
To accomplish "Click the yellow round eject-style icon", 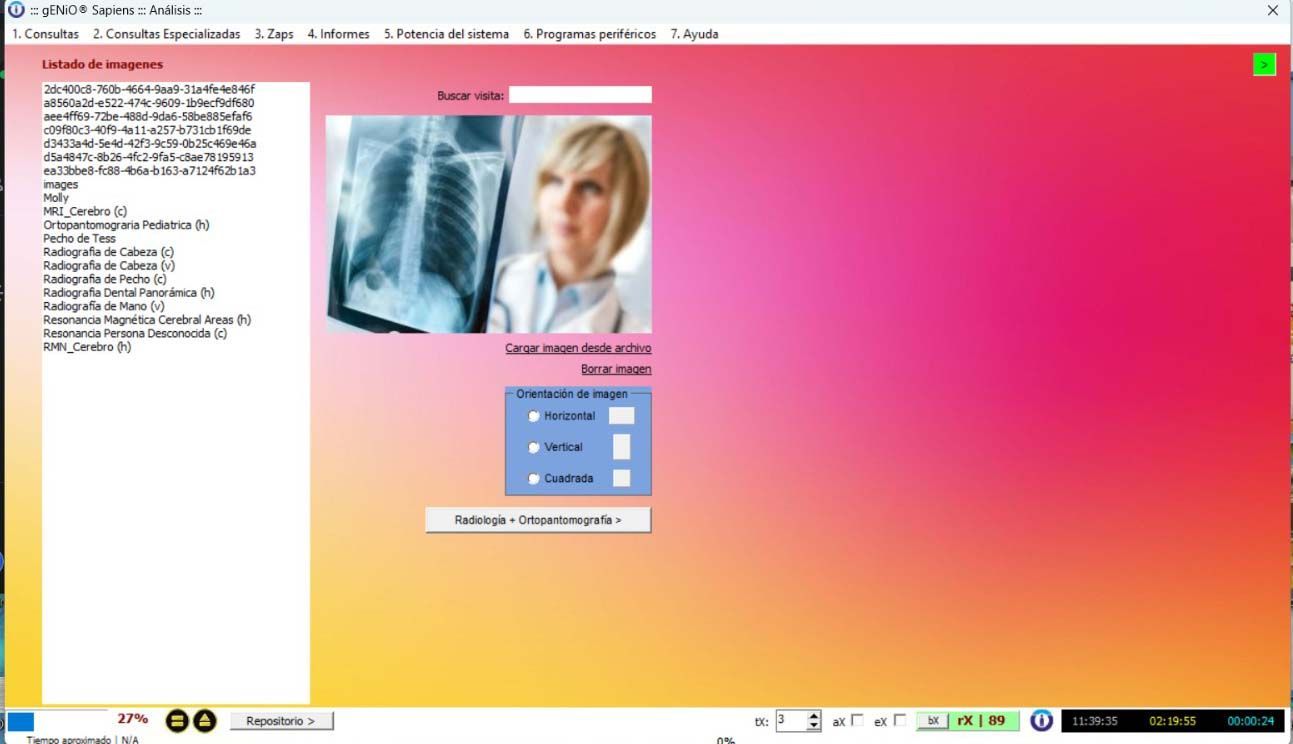I will (x=204, y=720).
